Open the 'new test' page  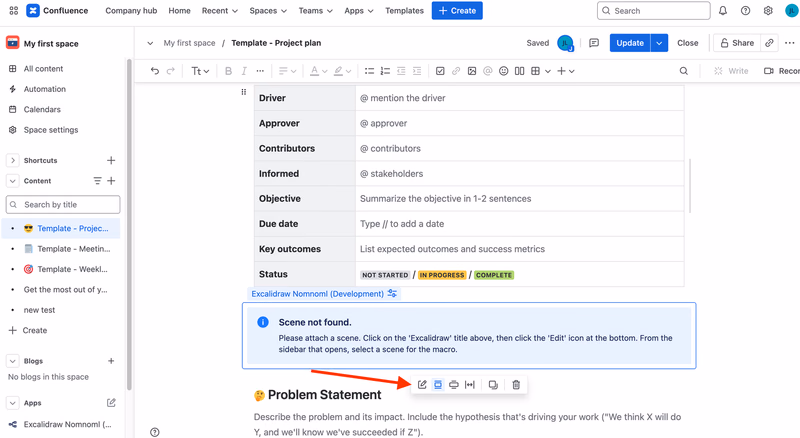(x=39, y=310)
